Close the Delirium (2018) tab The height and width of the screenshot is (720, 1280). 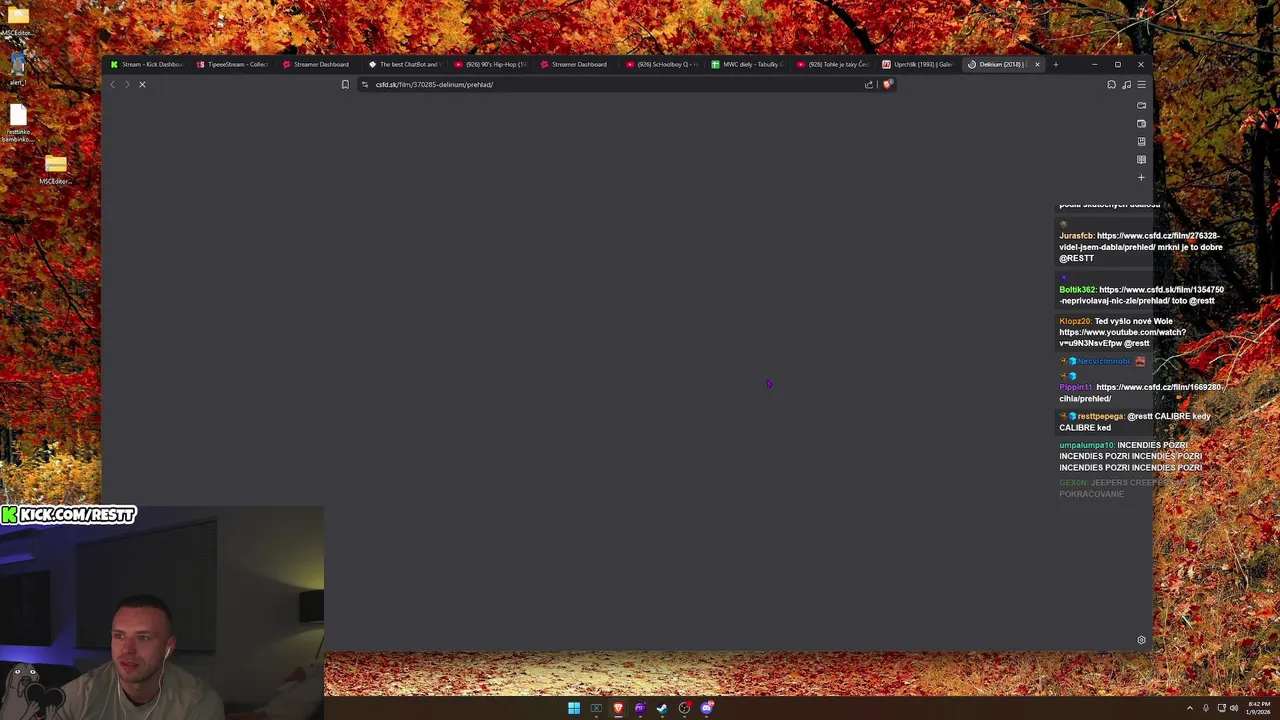coord(1037,64)
